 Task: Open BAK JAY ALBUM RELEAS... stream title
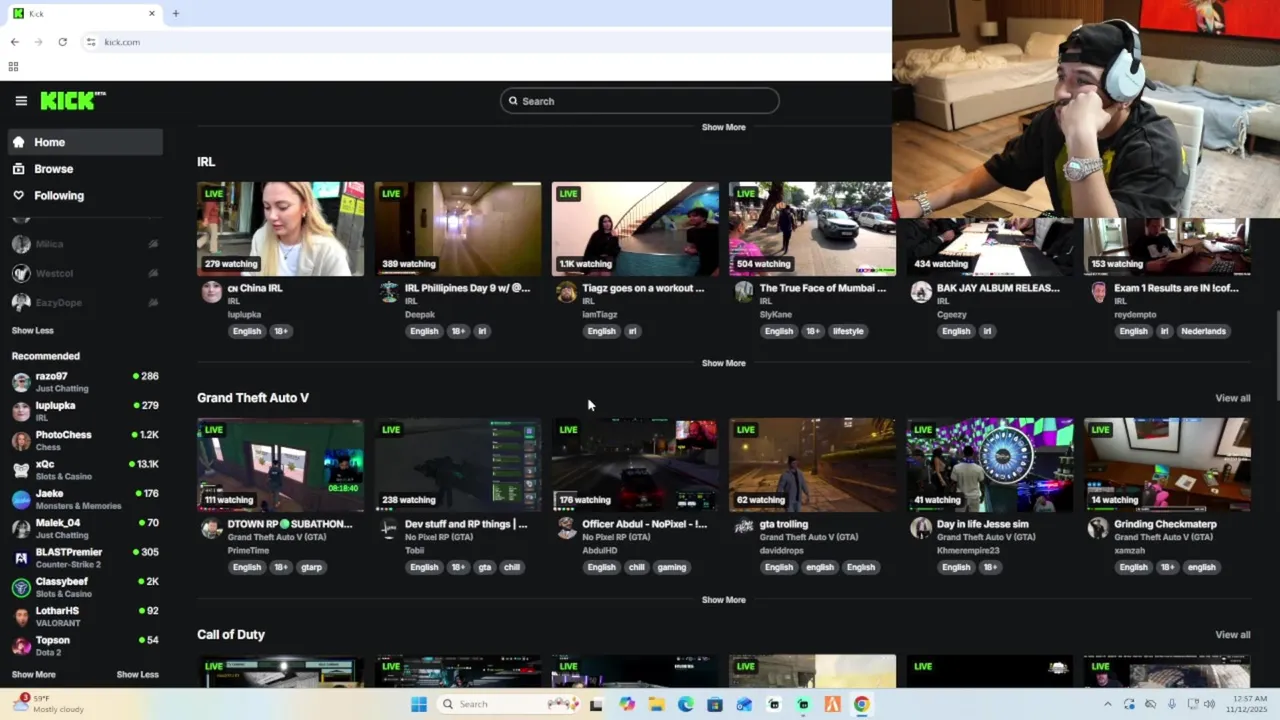(998, 288)
